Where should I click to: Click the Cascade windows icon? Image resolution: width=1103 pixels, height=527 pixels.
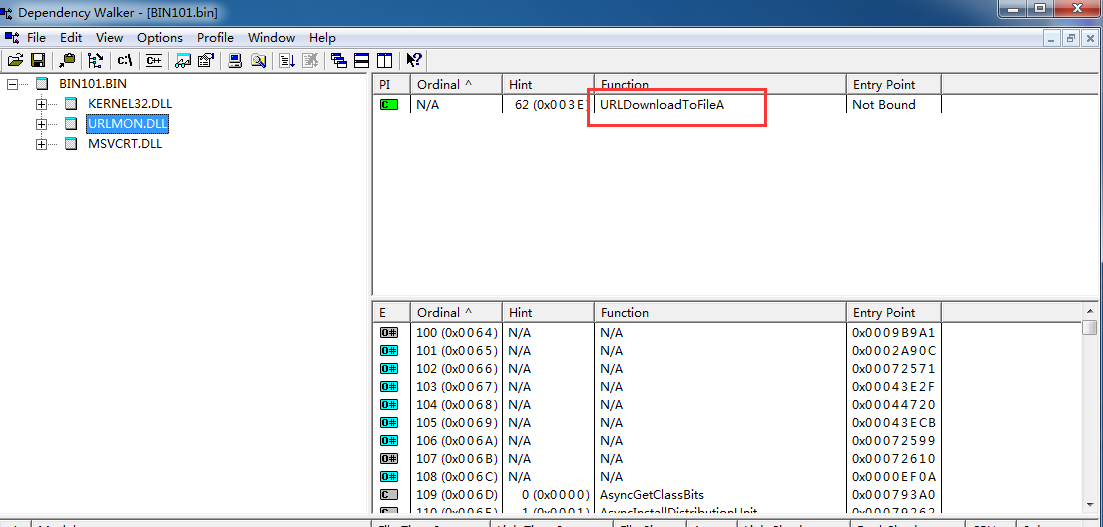coord(339,61)
